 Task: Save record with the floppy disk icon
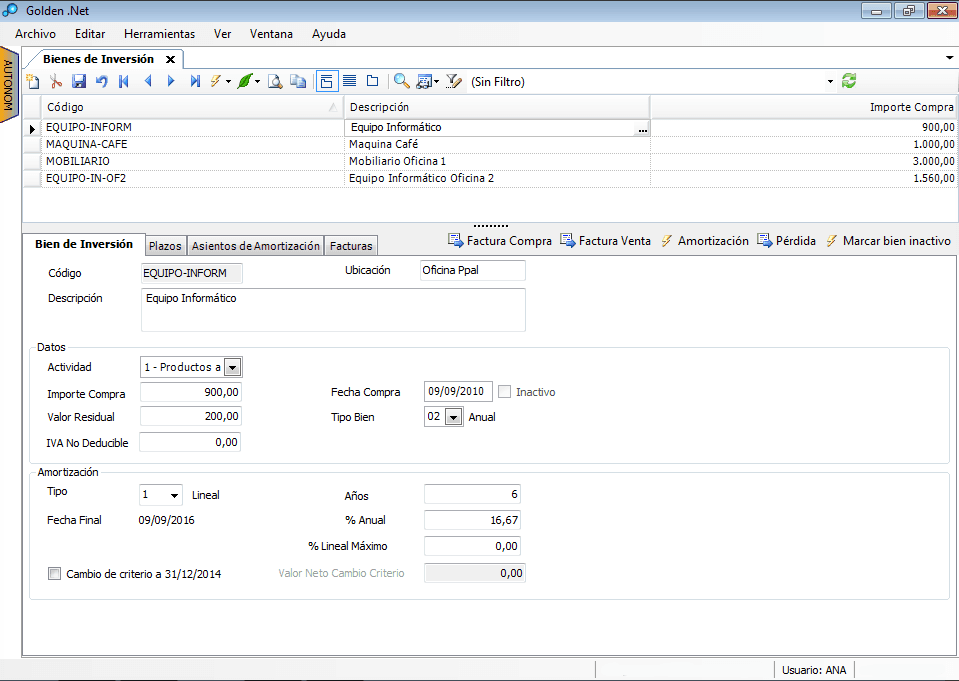pos(79,82)
